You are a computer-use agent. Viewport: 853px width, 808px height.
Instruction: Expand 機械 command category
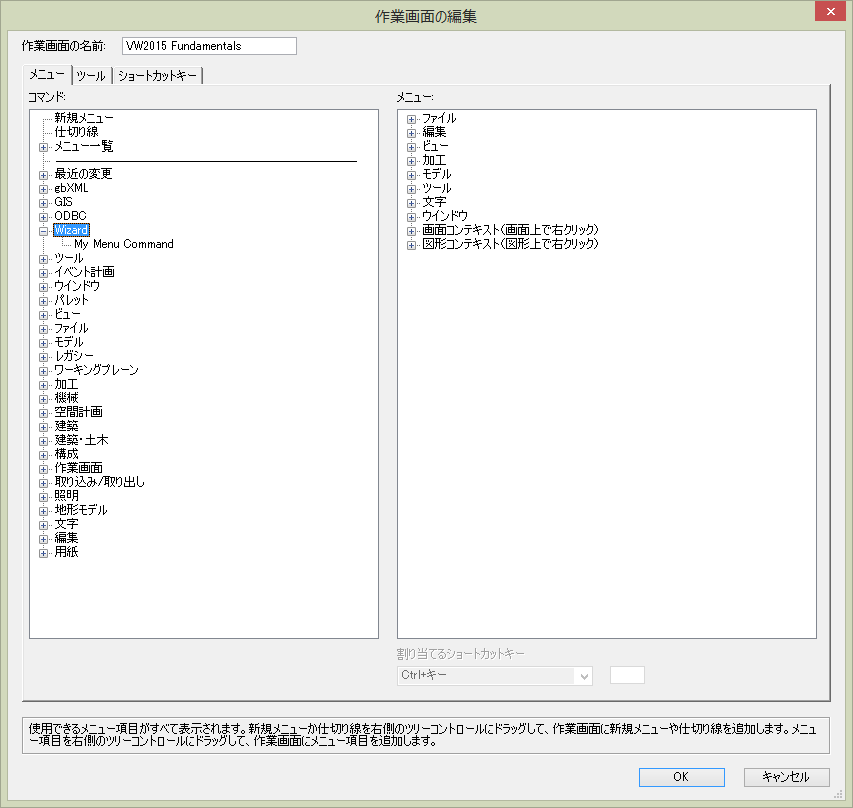(x=44, y=399)
